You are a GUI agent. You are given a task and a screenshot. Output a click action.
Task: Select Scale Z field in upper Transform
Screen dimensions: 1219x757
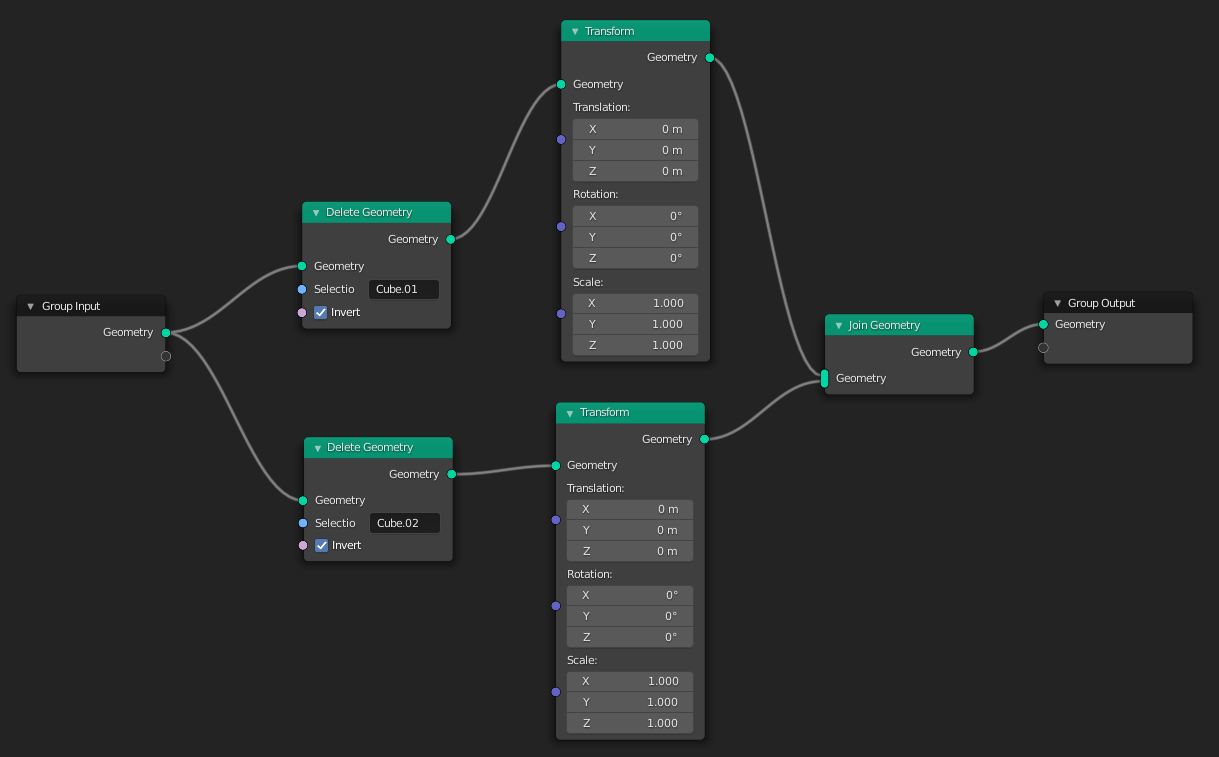point(635,345)
